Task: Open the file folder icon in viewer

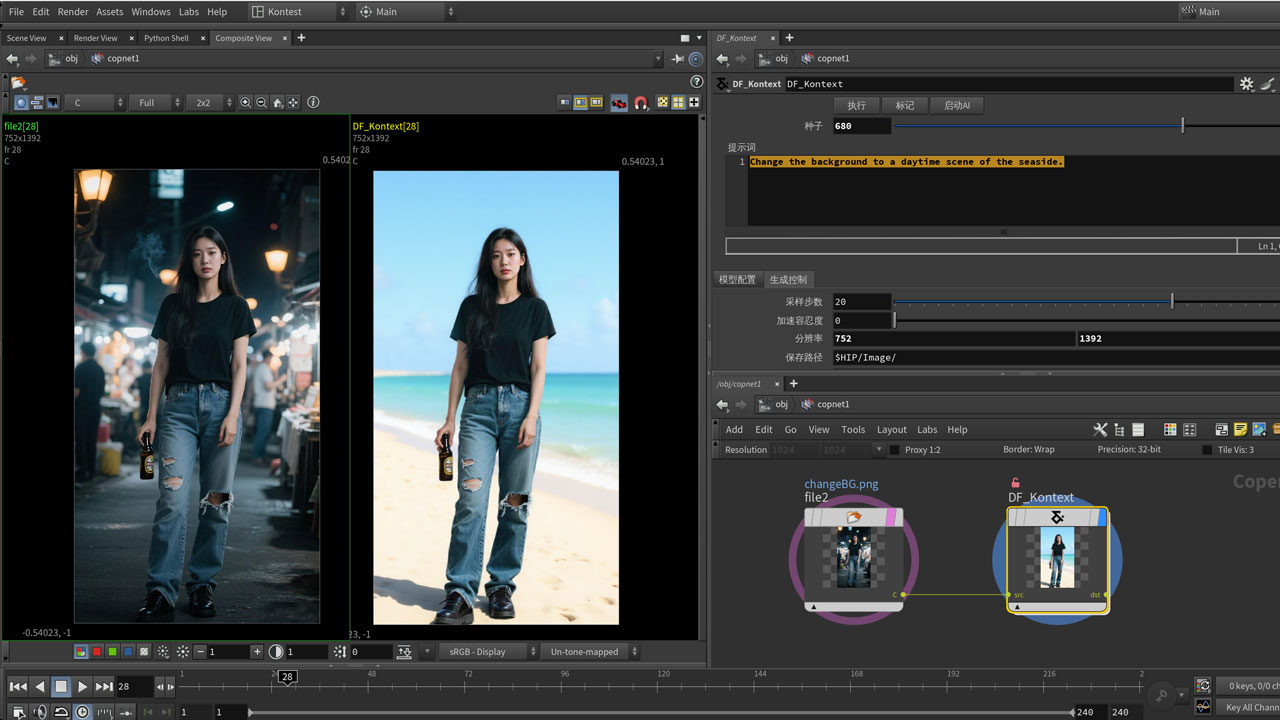Action: [x=18, y=82]
